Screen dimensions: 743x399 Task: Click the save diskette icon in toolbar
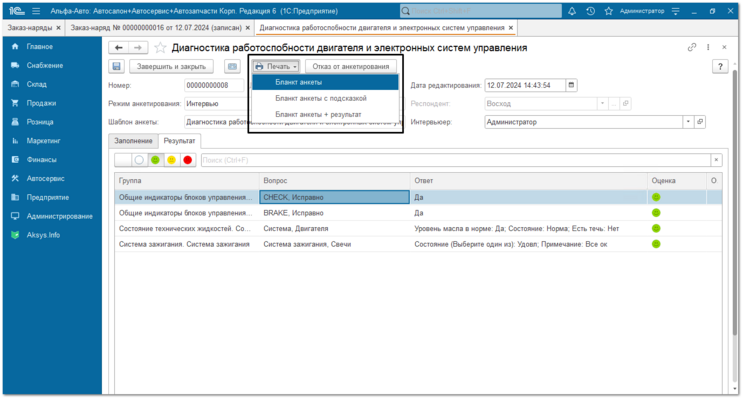(117, 66)
